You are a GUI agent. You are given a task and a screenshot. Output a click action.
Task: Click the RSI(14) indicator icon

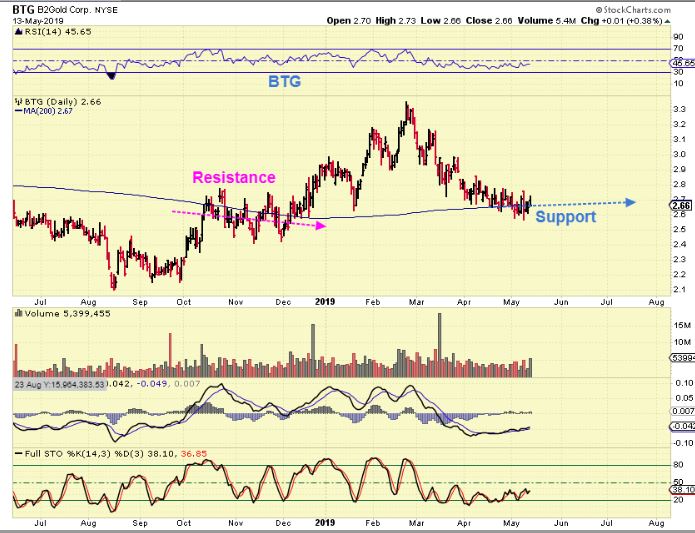coord(18,31)
